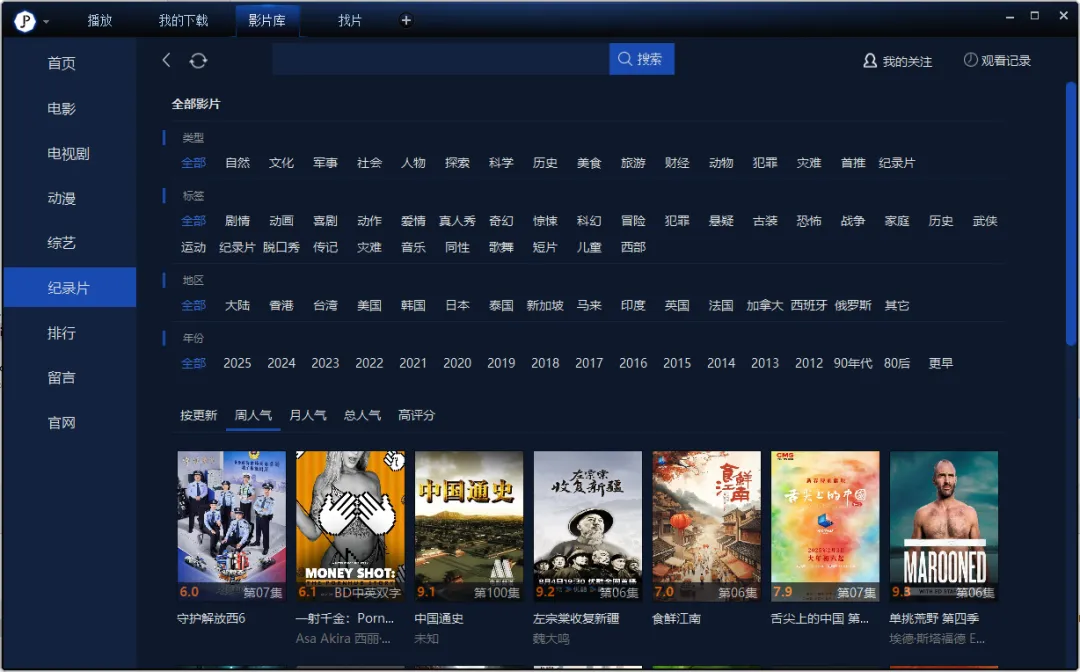This screenshot has height=672, width=1080.
Task: Filter tag by 剧情
Action: pos(238,221)
